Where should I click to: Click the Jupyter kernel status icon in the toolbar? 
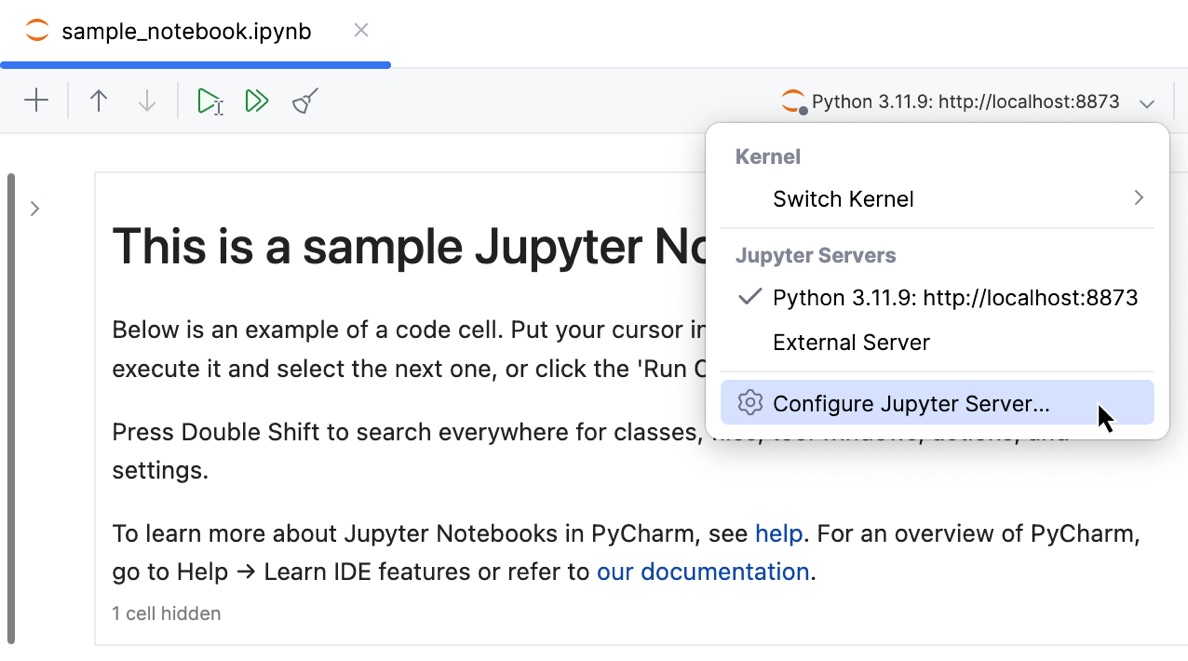tap(791, 100)
